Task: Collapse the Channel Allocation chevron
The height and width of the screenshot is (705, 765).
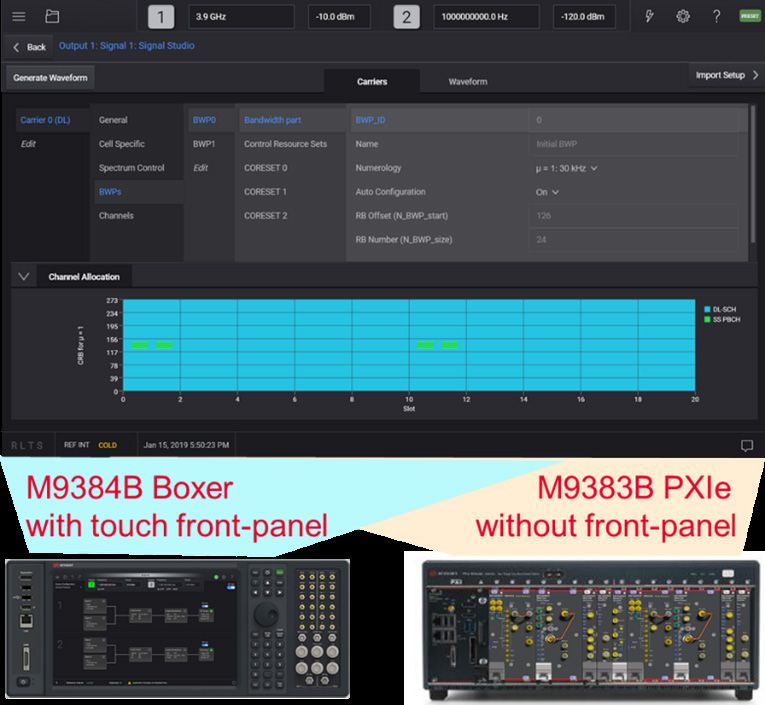Action: tap(23, 277)
